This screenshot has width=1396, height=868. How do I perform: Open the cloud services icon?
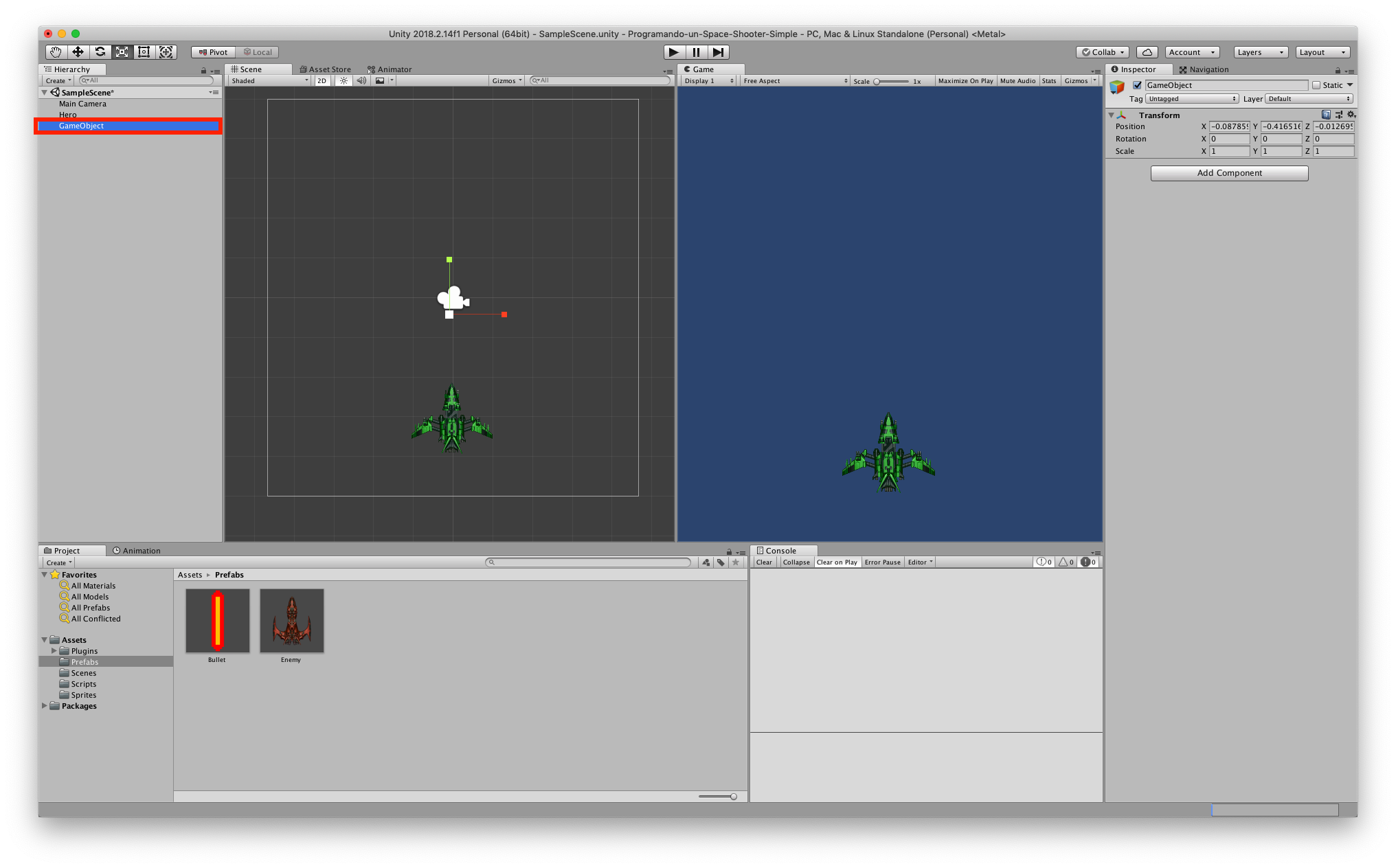[x=1147, y=52]
